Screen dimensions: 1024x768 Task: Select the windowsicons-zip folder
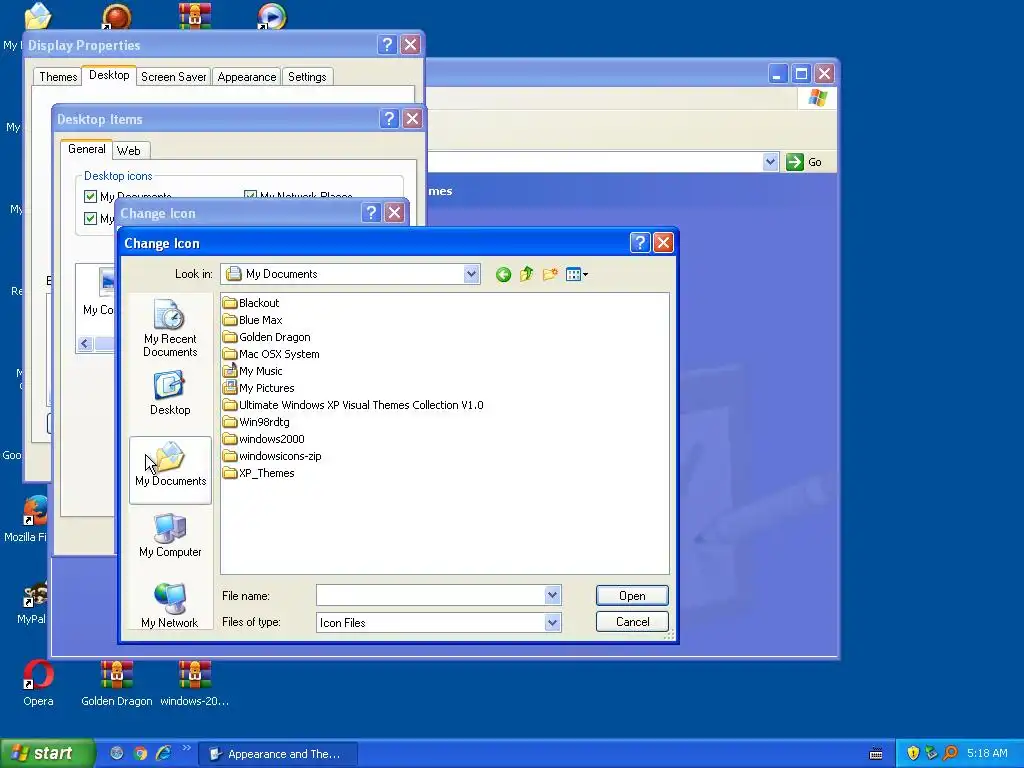click(x=272, y=456)
